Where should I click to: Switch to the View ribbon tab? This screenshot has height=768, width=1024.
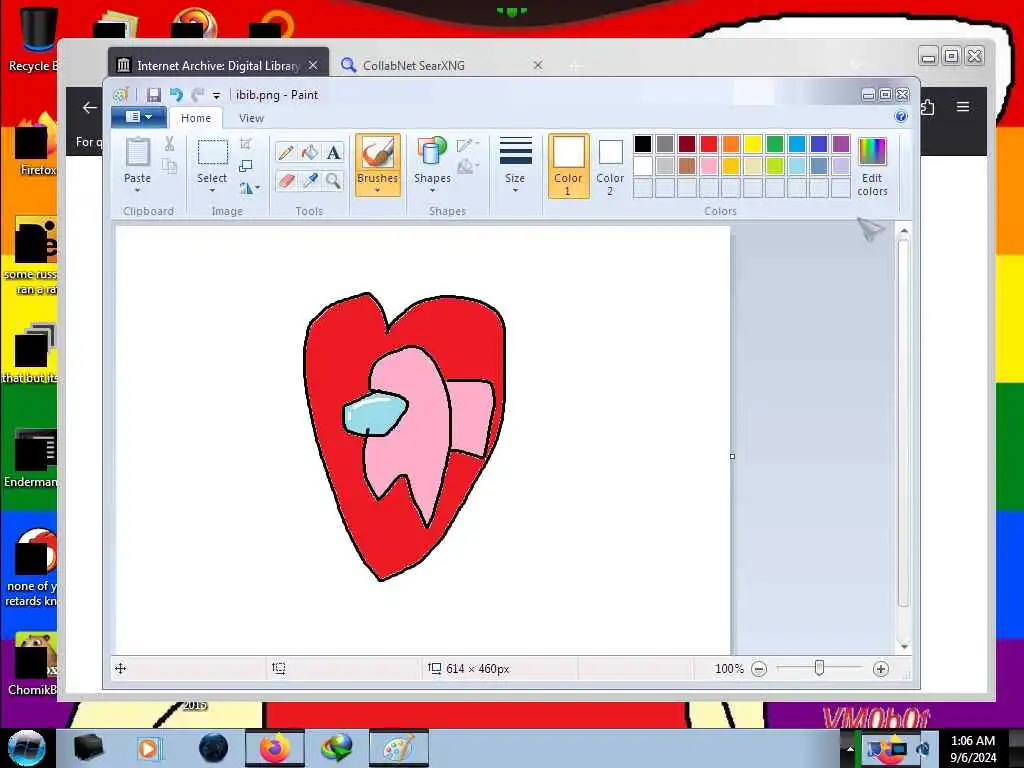pos(251,118)
